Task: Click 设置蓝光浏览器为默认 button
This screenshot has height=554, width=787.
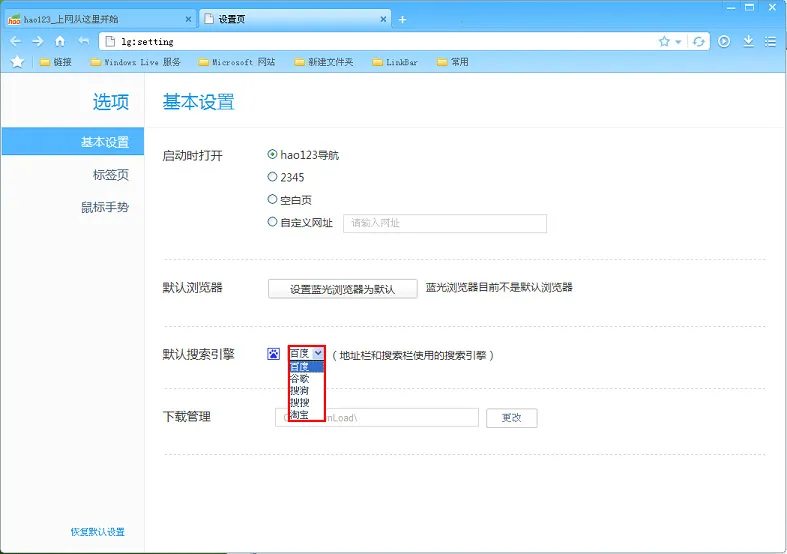Action: 343,289
